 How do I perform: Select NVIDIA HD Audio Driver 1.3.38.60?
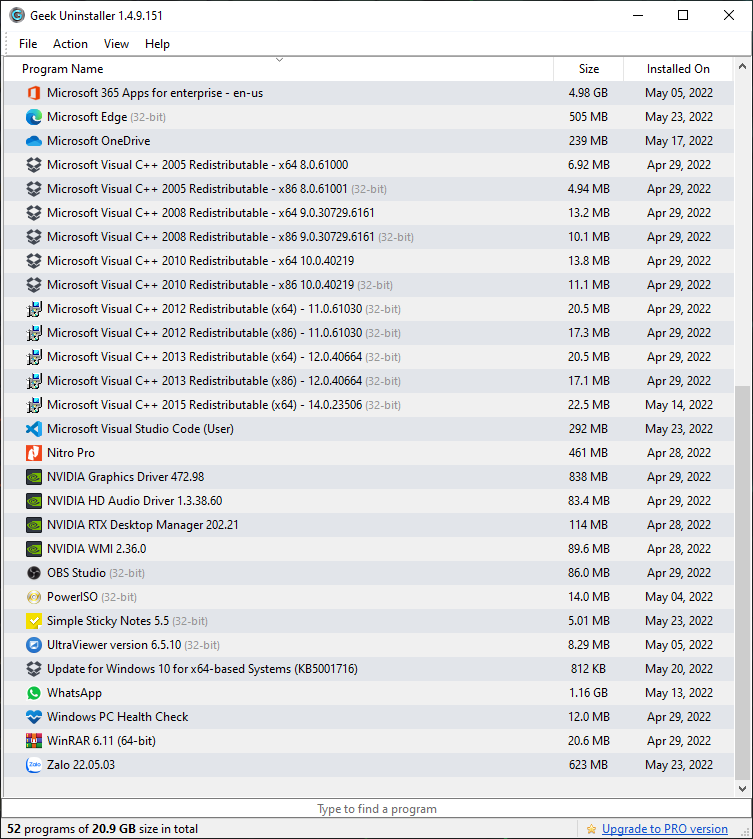coord(369,501)
